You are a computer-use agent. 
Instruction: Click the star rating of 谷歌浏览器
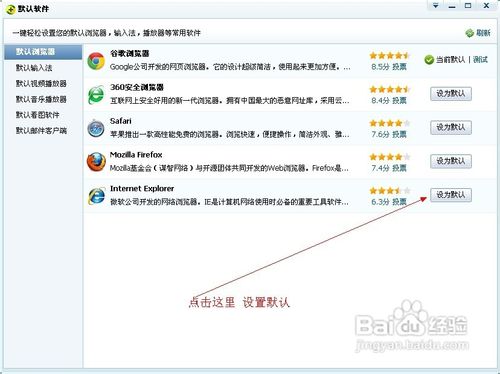390,55
